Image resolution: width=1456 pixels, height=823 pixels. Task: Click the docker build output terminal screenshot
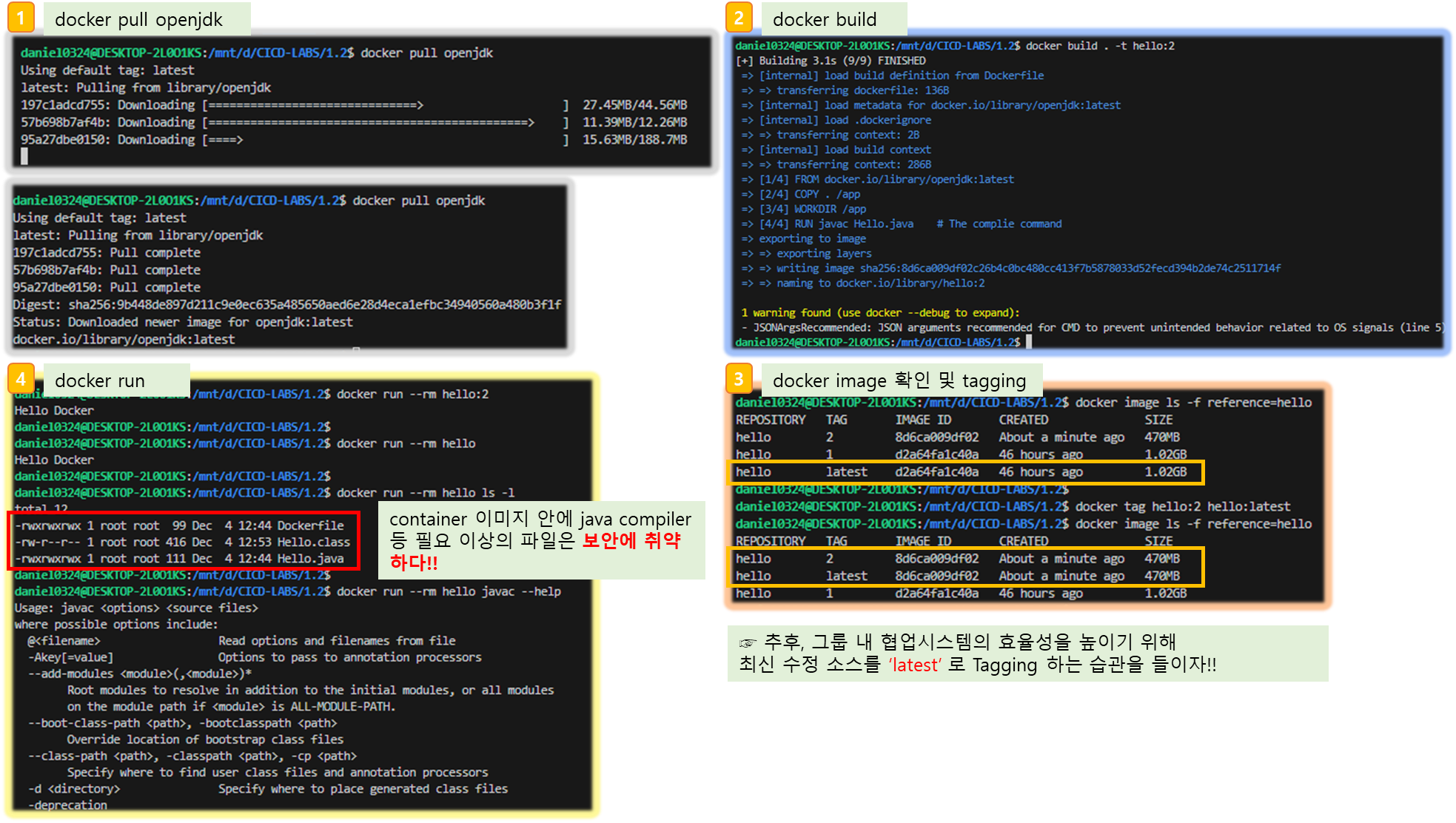[1087, 192]
